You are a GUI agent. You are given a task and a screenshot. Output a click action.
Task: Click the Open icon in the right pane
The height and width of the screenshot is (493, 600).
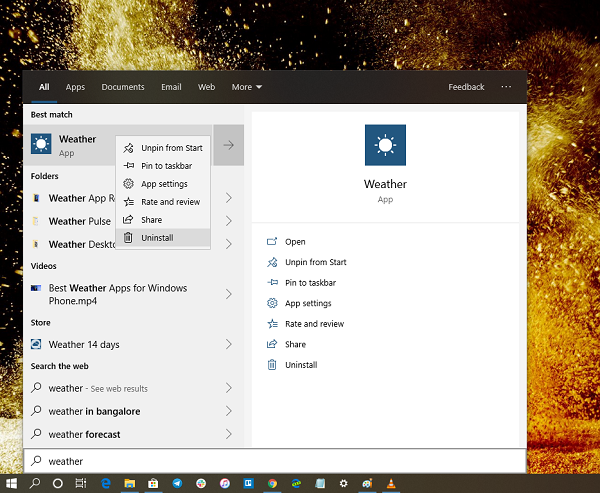pyautogui.click(x=272, y=242)
